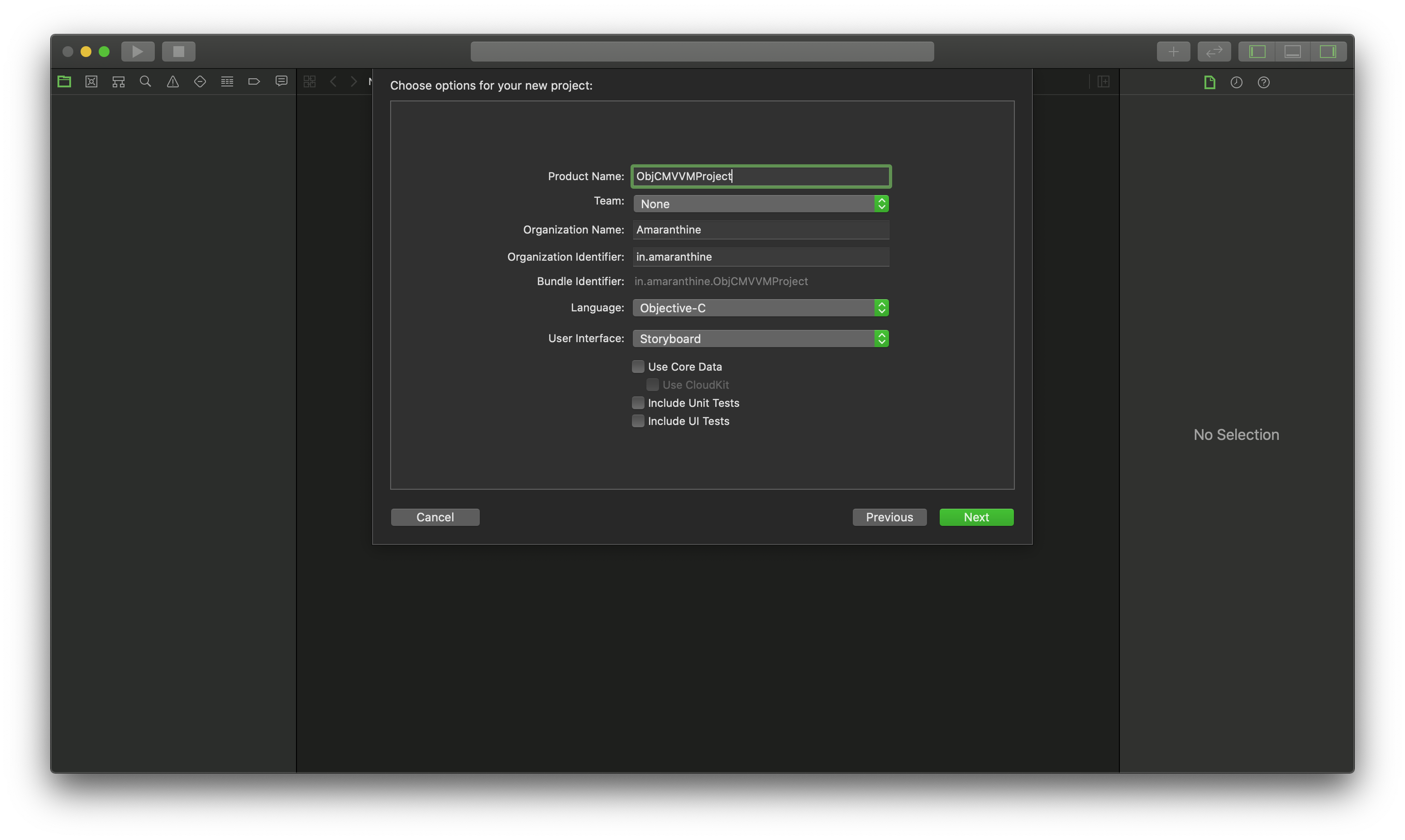This screenshot has width=1405, height=840.
Task: Check Include Unit Tests
Action: 638,403
